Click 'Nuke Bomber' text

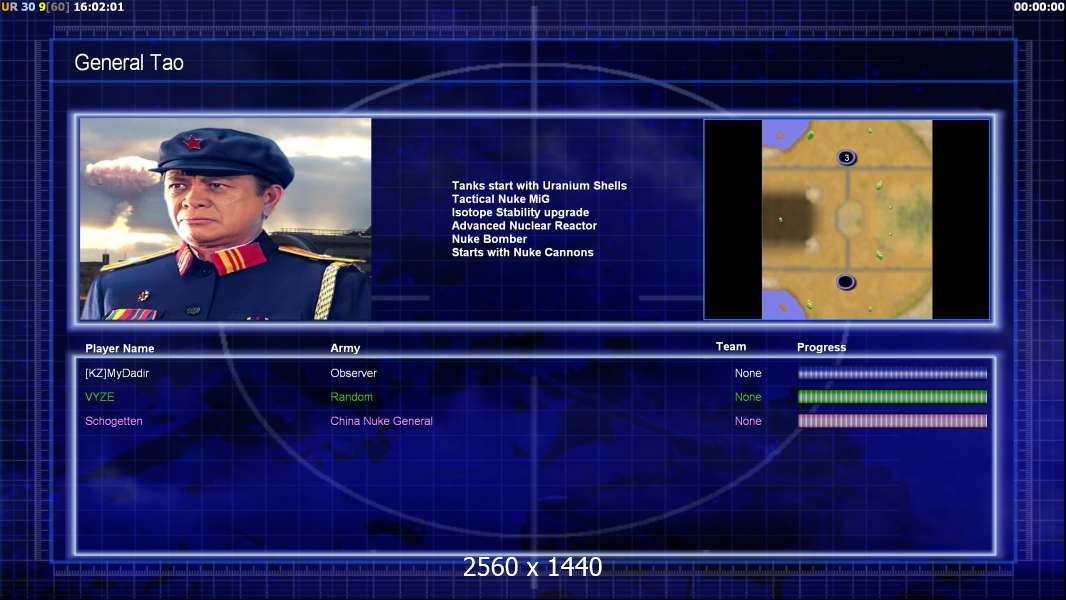489,239
